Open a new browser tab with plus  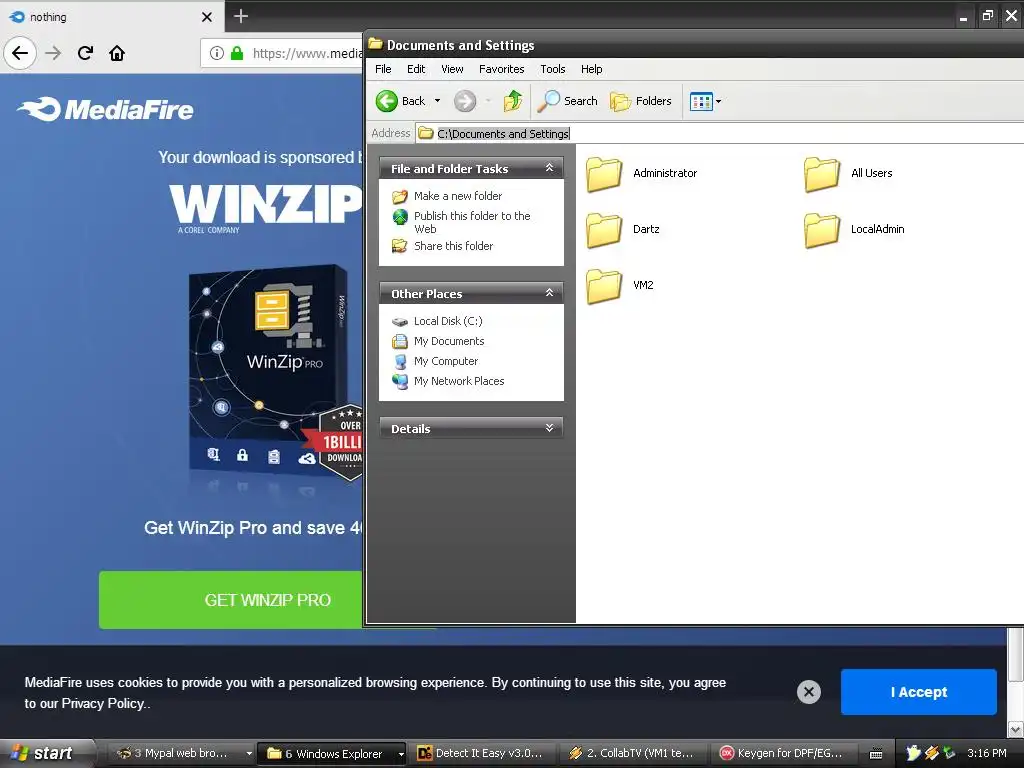(x=240, y=16)
